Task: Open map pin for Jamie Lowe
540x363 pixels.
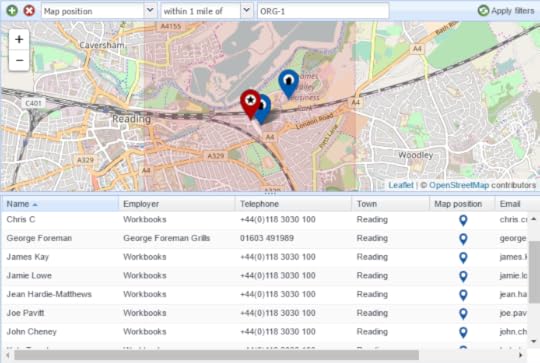Action: point(463,276)
